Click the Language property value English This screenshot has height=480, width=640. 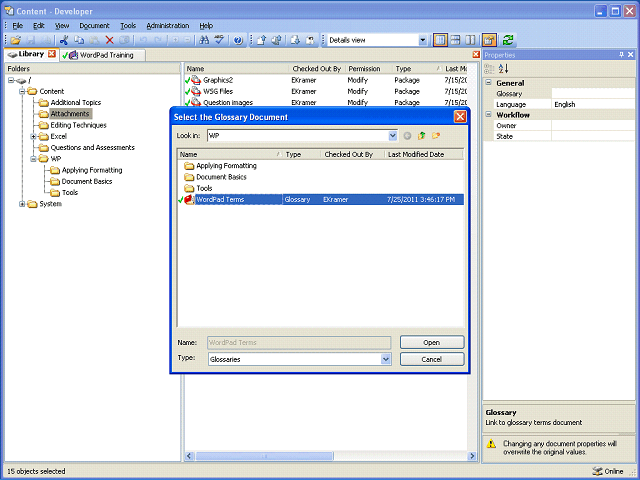pyautogui.click(x=593, y=104)
